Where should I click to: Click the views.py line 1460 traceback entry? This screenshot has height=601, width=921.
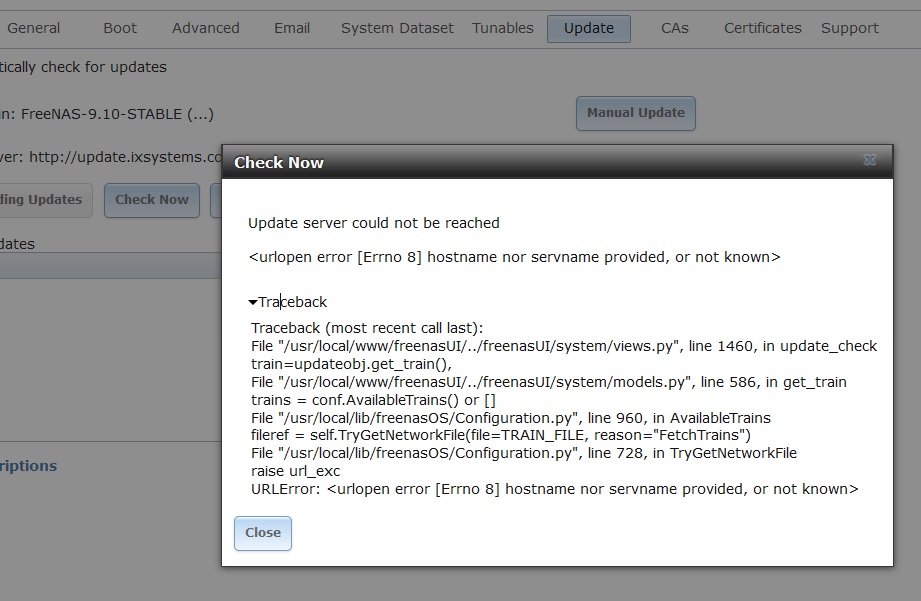(564, 346)
